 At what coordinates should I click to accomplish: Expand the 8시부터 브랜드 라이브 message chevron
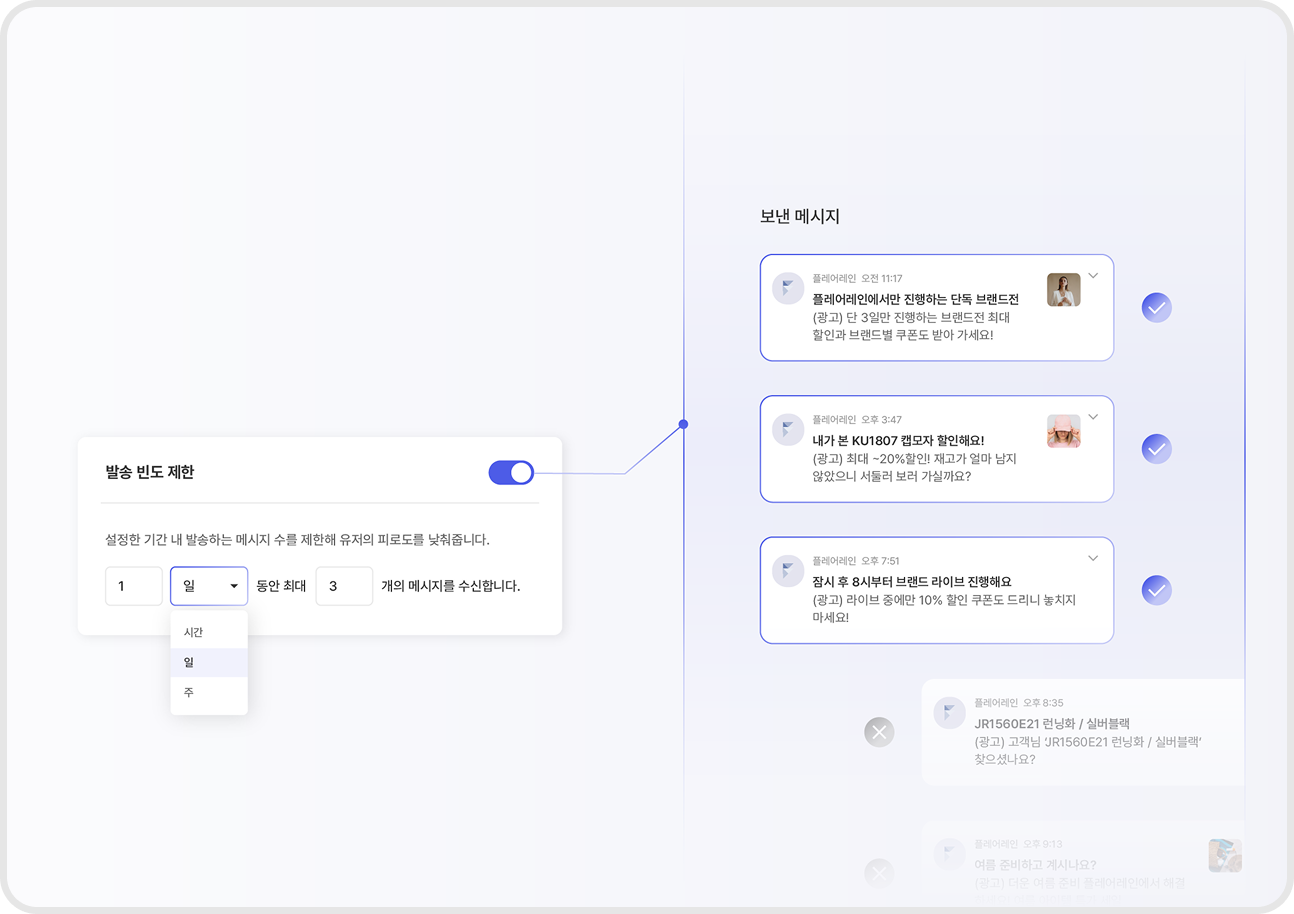(x=1093, y=558)
